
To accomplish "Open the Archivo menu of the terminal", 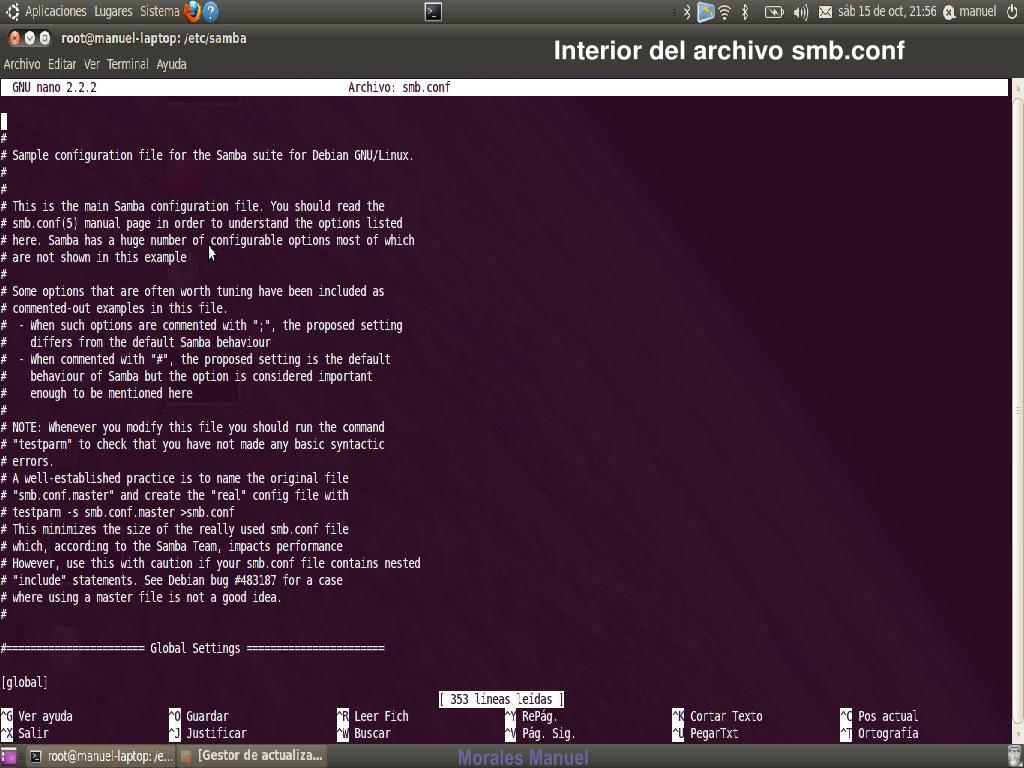I will coord(22,64).
